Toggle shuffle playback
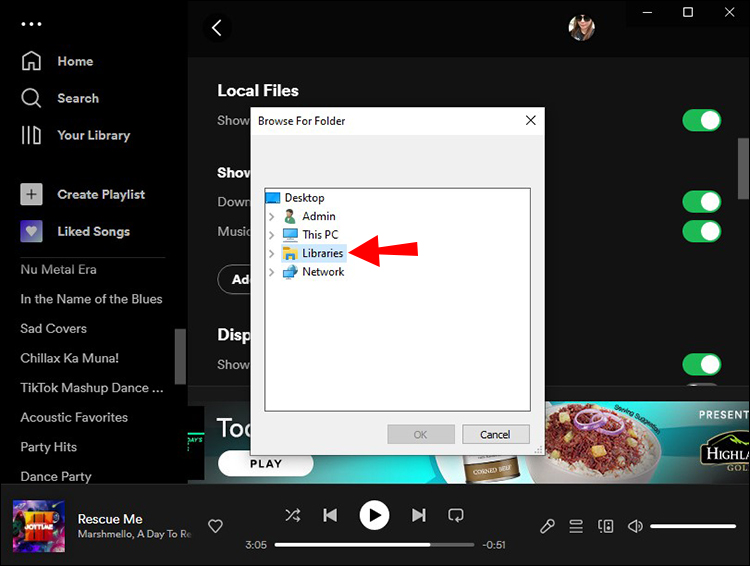Screen dimensions: 750x566 click(293, 515)
